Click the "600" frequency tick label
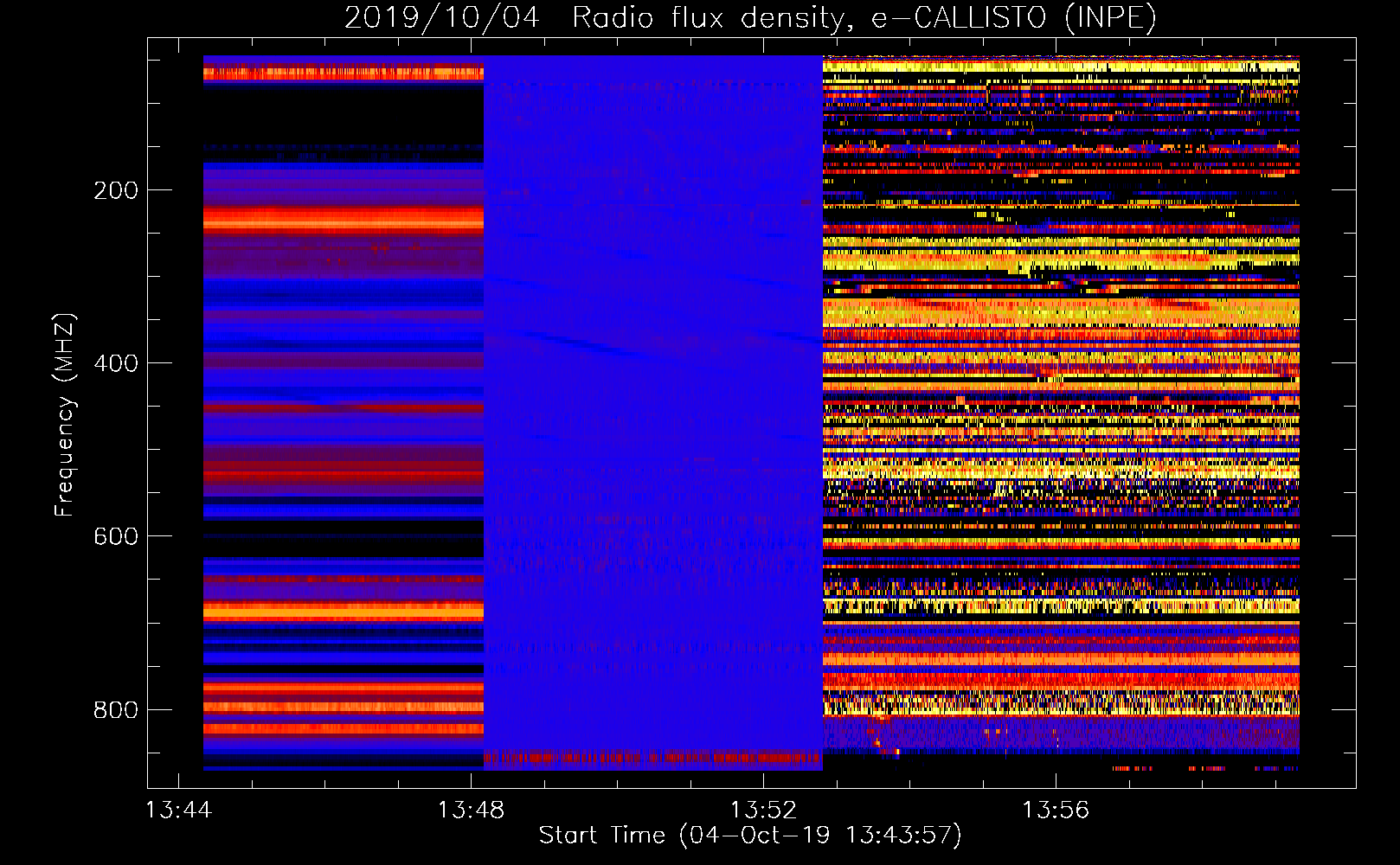The image size is (1400, 865). (x=116, y=536)
